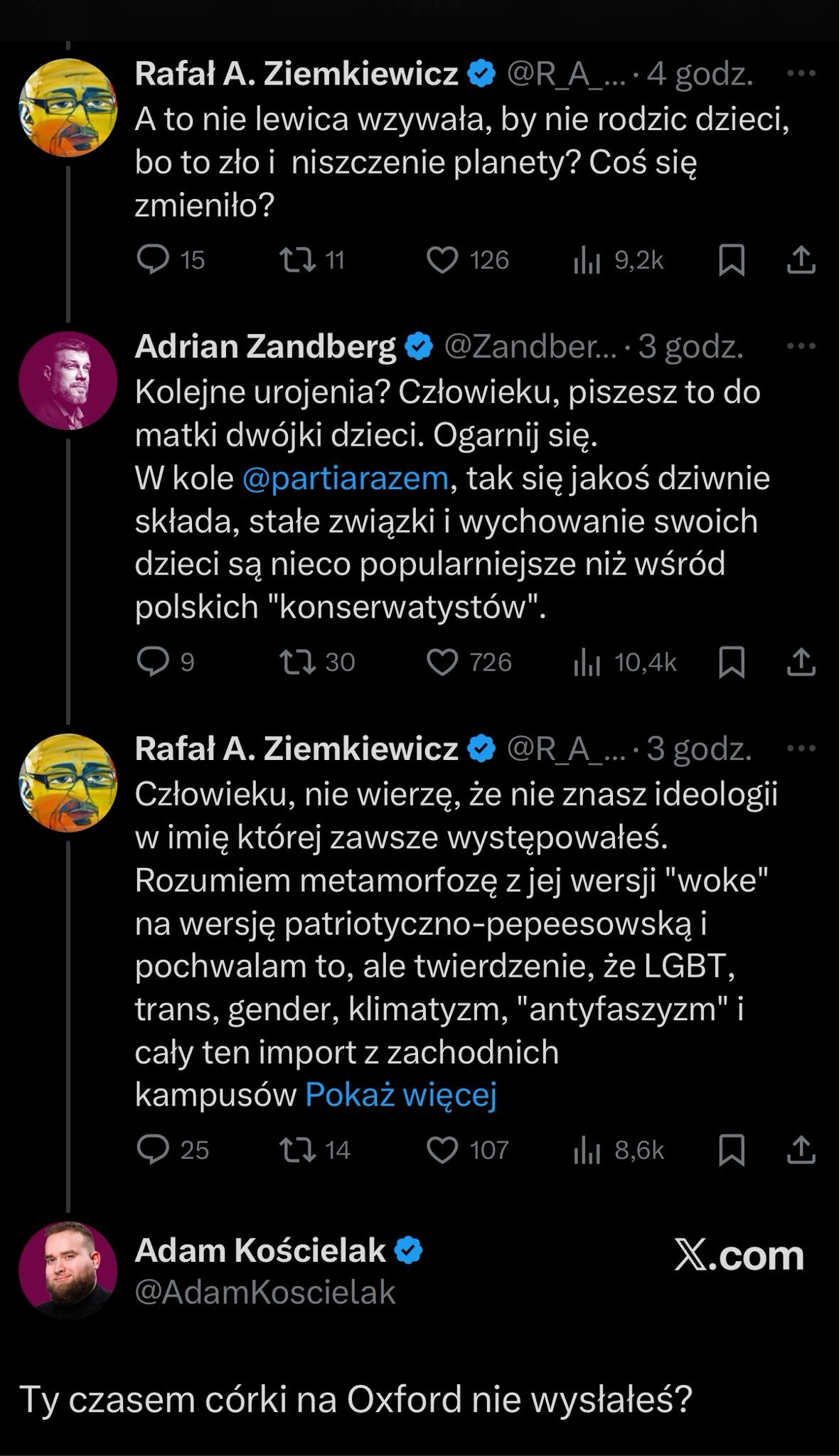This screenshot has height=1456, width=839.
Task: Like the tweet with 107 likes
Action: [442, 1150]
